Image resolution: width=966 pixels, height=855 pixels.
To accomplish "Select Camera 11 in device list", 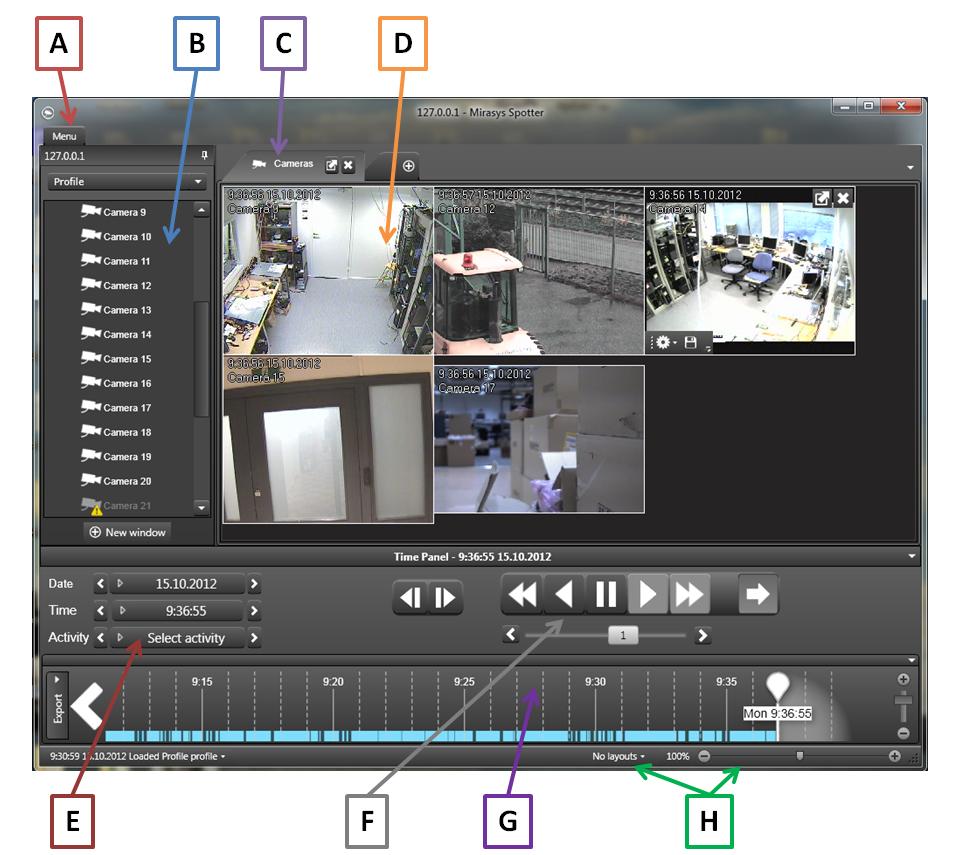I will tap(116, 261).
